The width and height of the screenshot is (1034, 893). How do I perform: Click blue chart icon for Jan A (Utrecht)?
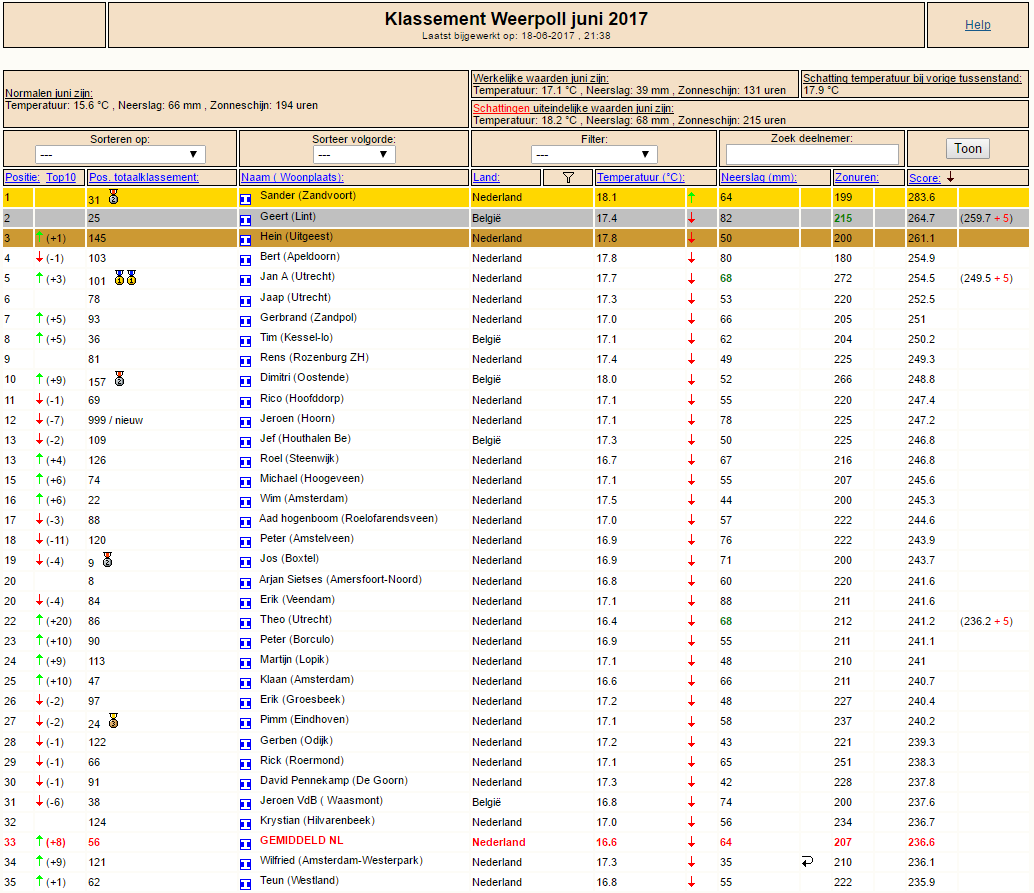245,280
